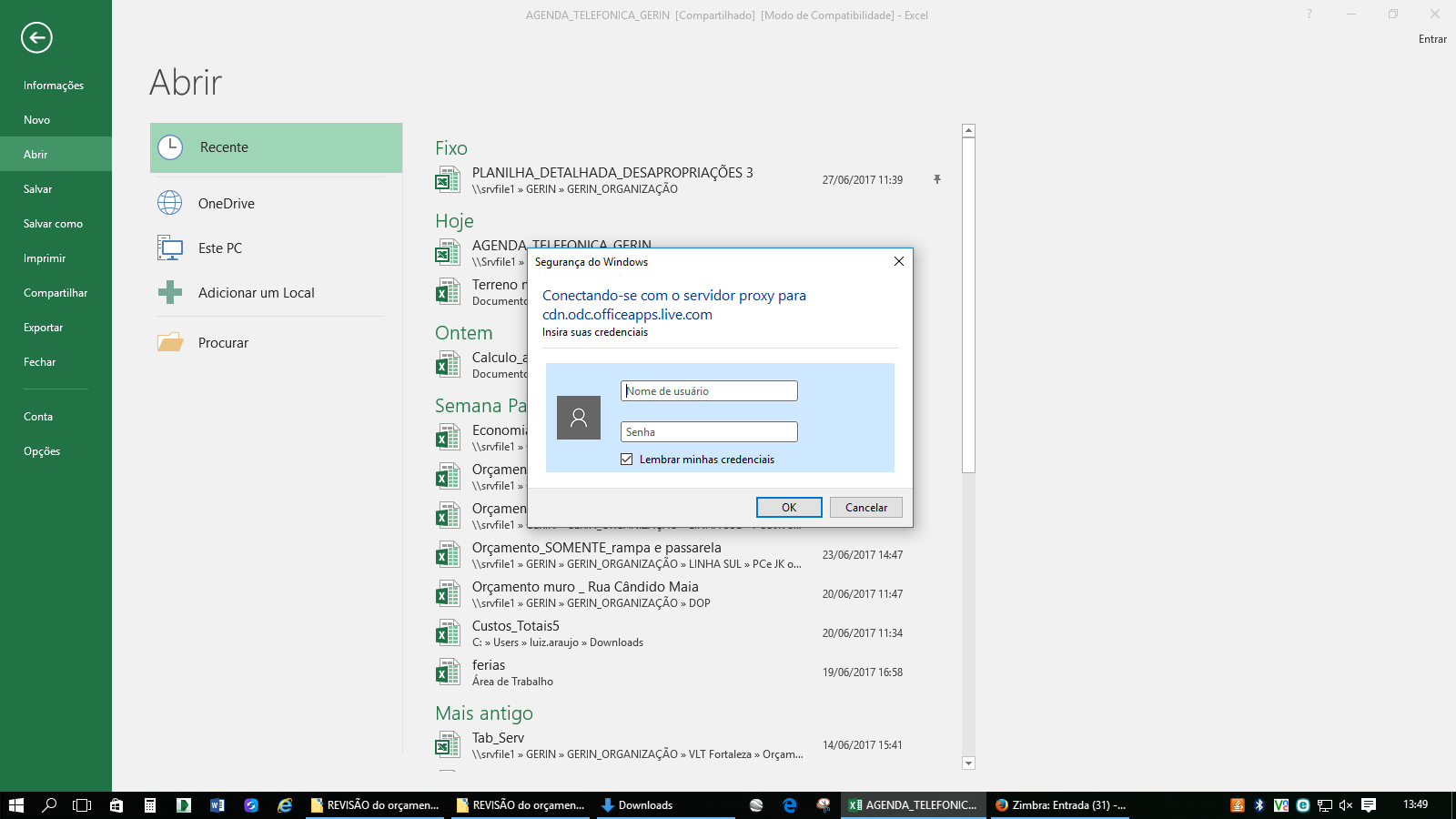Toggle Lembrar minhas credenciais checkbox
Viewport: 1456px width, 819px height.
626,460
